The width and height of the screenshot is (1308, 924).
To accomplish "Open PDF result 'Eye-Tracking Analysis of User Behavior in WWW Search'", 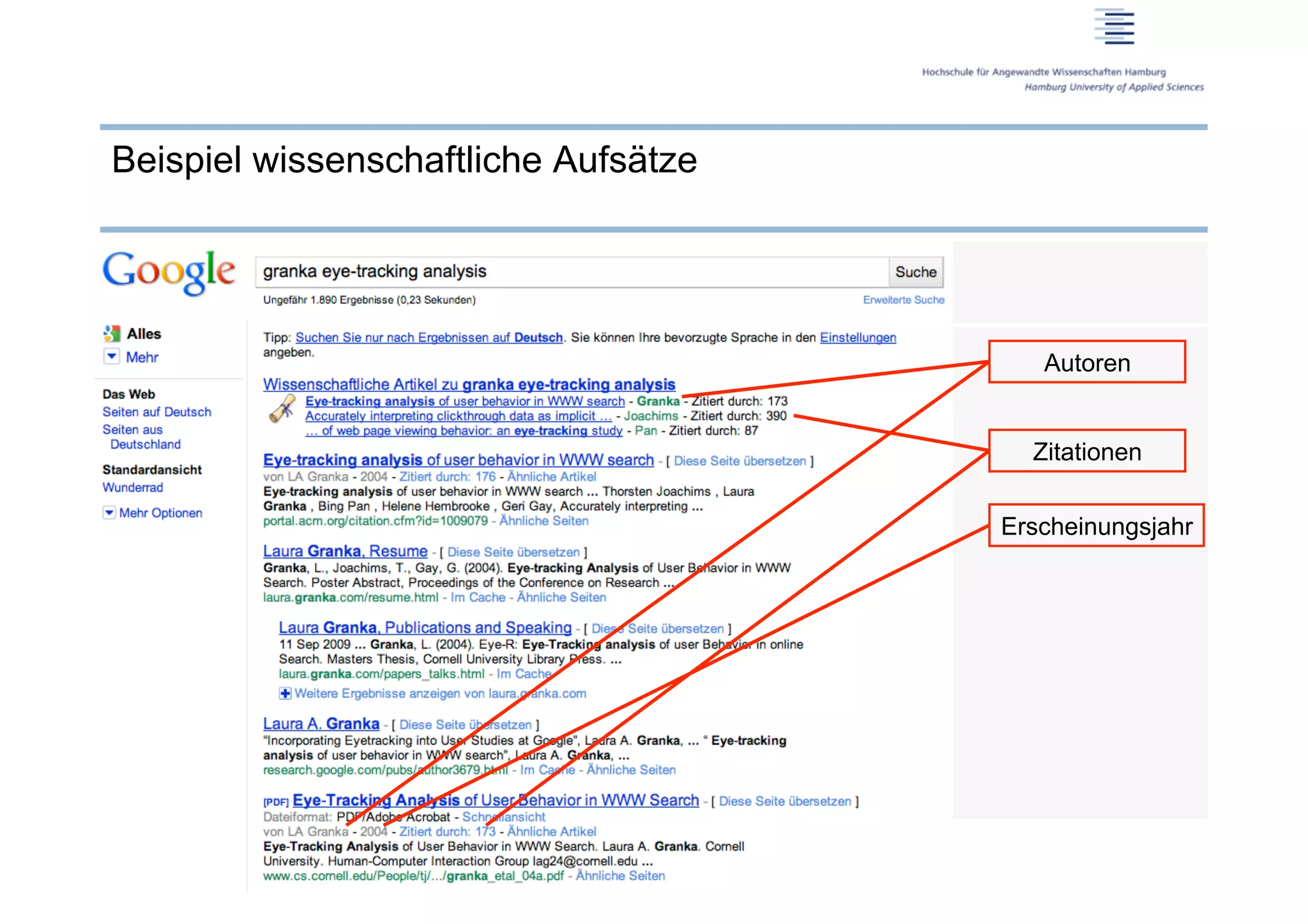I will pyautogui.click(x=496, y=800).
